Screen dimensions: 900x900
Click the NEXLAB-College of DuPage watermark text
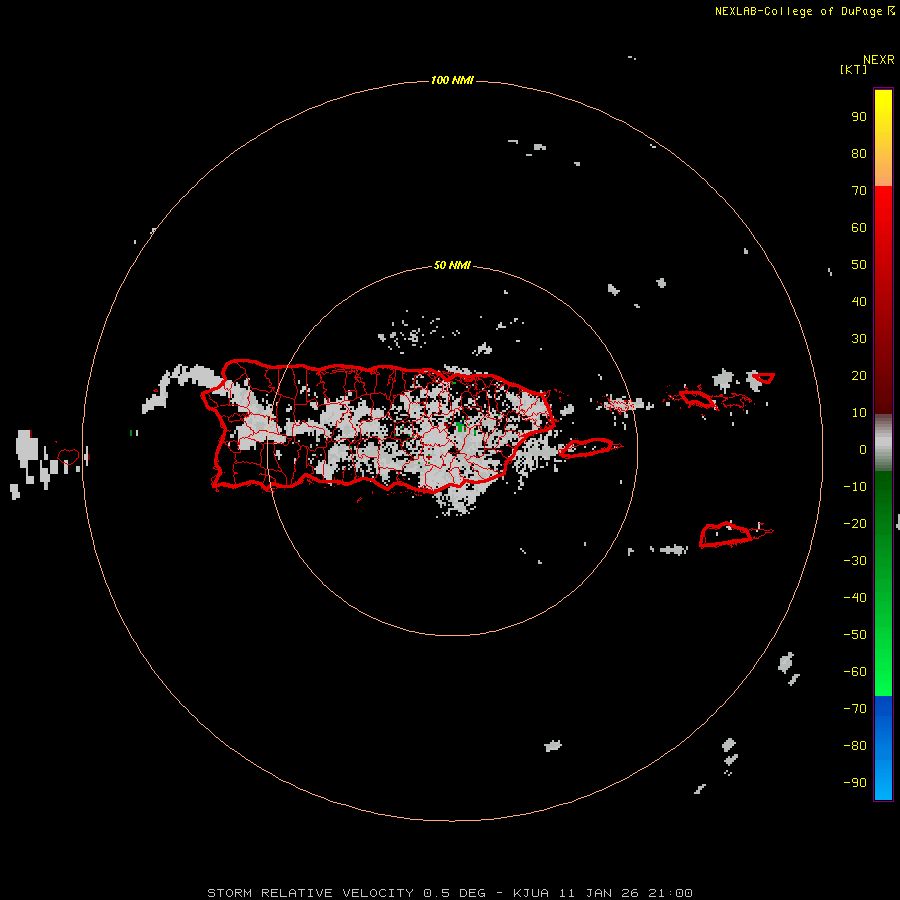pos(805,11)
